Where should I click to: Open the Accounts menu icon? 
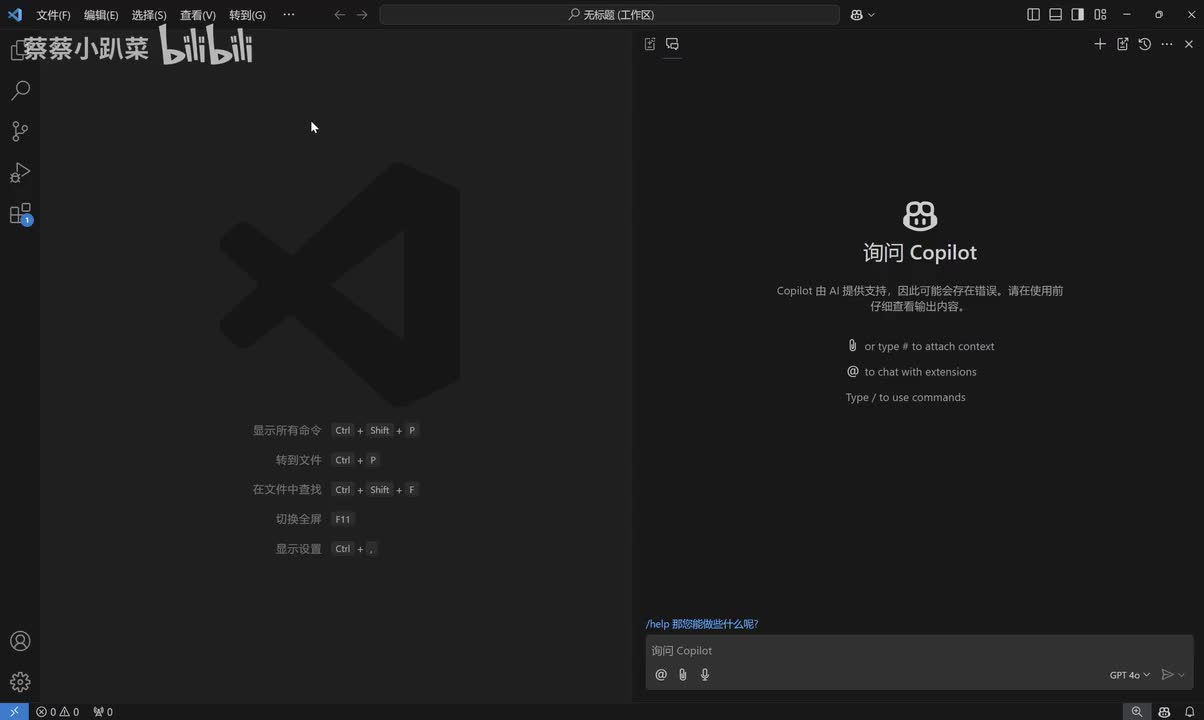coord(20,641)
